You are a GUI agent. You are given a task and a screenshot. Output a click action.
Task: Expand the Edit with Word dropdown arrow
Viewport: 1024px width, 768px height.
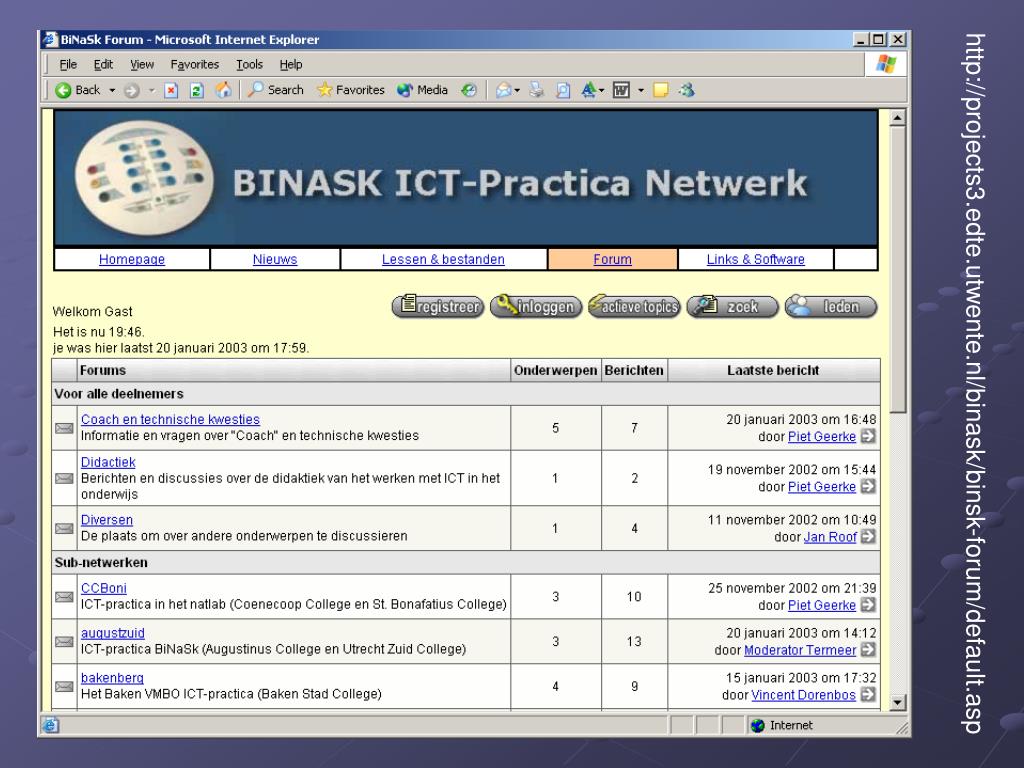click(x=641, y=90)
